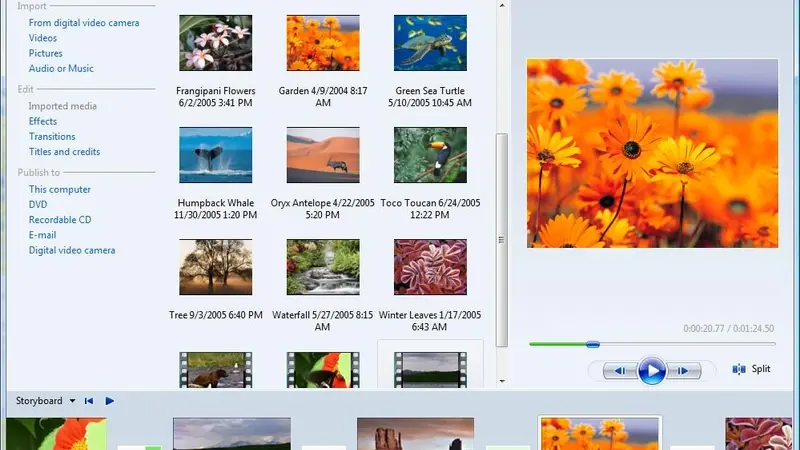Viewport: 800px width, 450px height.
Task: Rewind the storyboard to beginning
Action: 89,401
